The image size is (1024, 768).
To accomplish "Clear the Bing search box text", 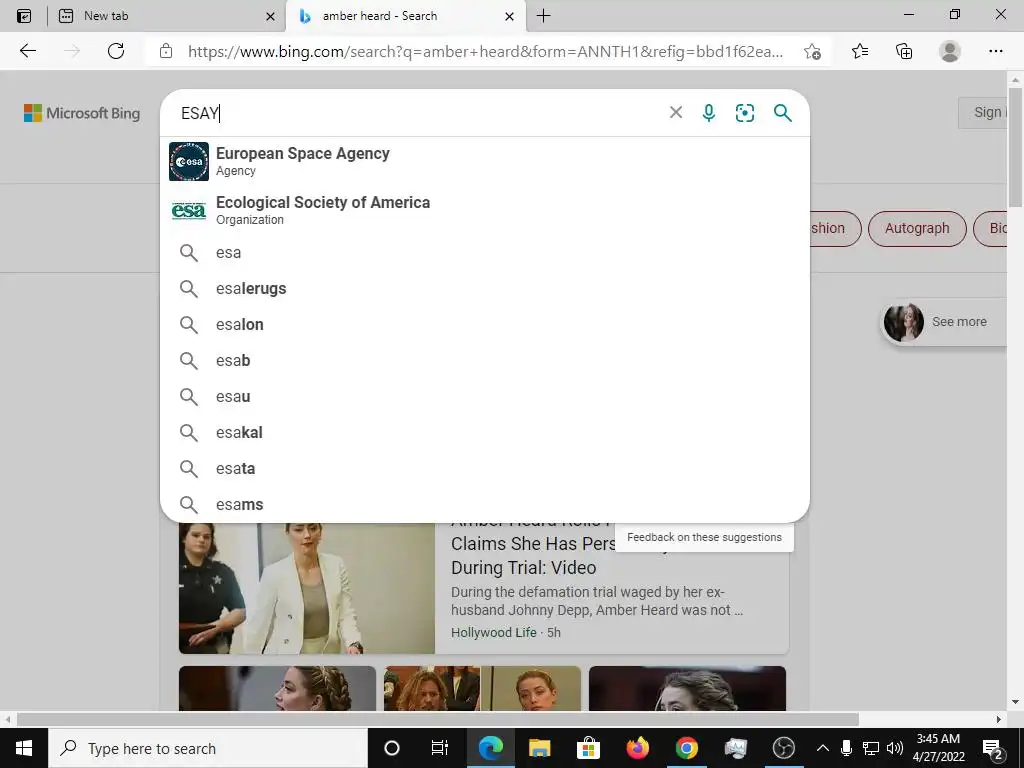I will [x=676, y=113].
